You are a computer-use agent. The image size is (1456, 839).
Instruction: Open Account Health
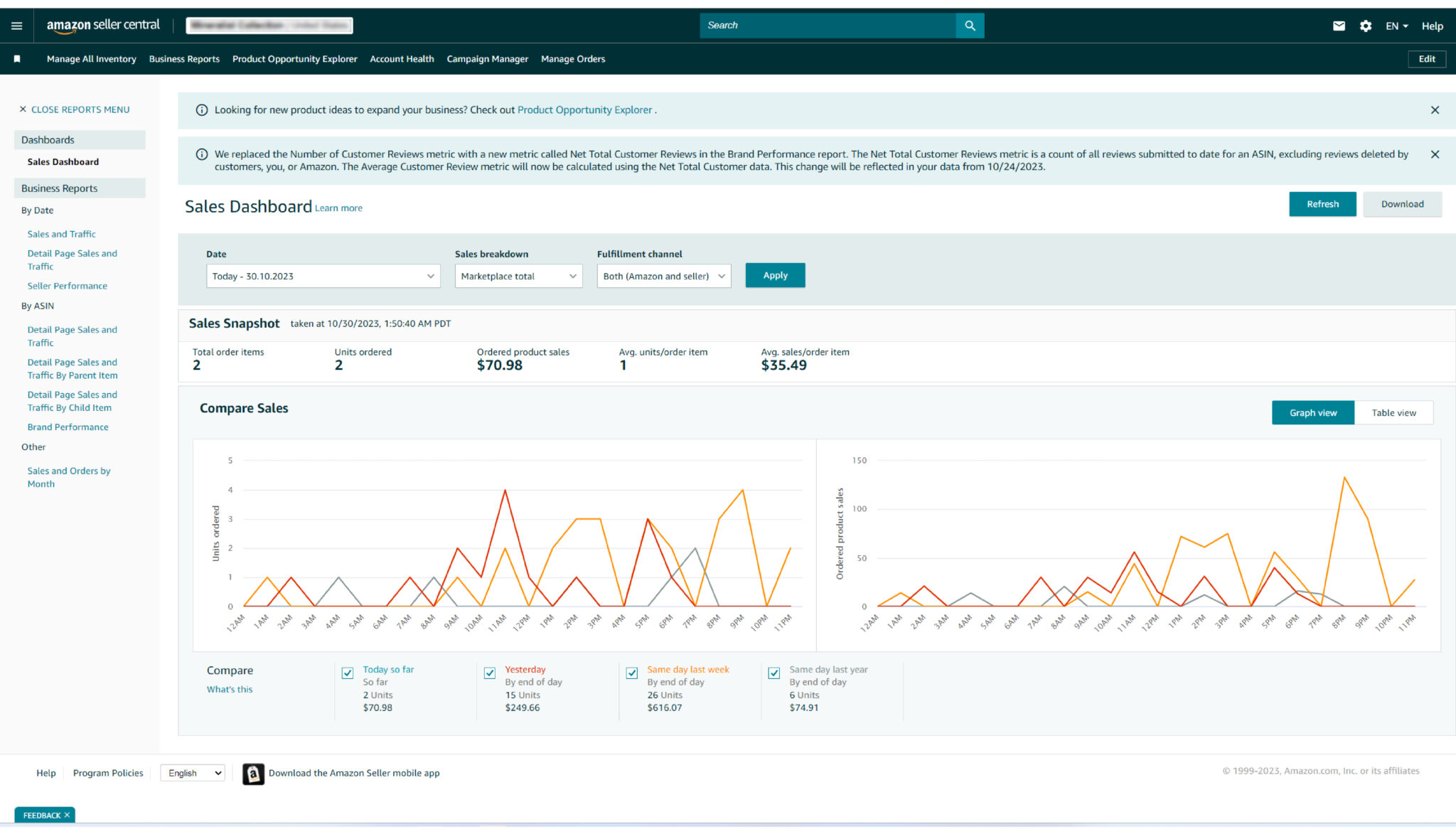pos(402,59)
